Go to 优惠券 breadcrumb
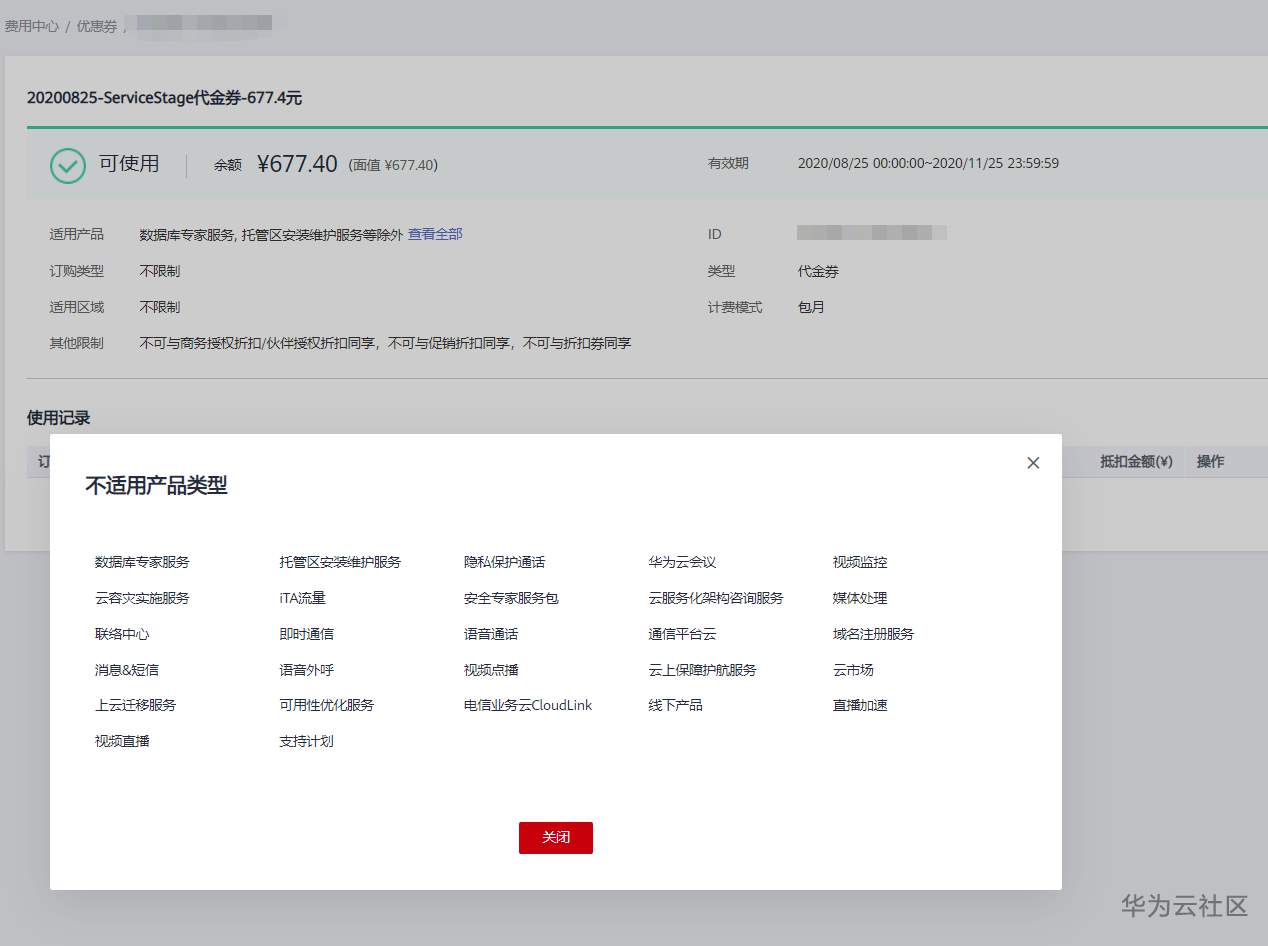This screenshot has width=1268, height=946. coord(97,26)
